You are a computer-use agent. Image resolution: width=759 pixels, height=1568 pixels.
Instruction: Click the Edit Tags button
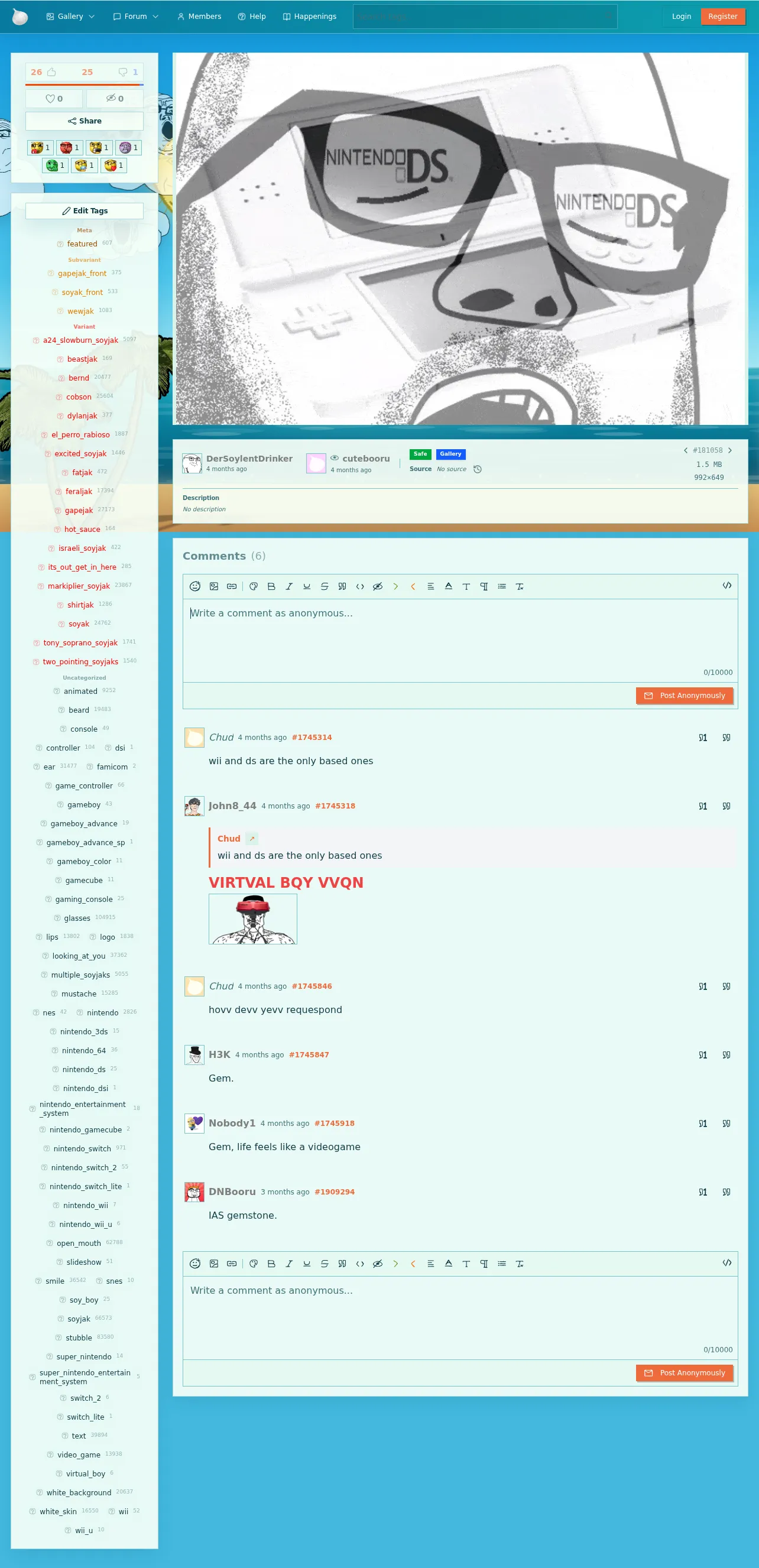tap(85, 210)
